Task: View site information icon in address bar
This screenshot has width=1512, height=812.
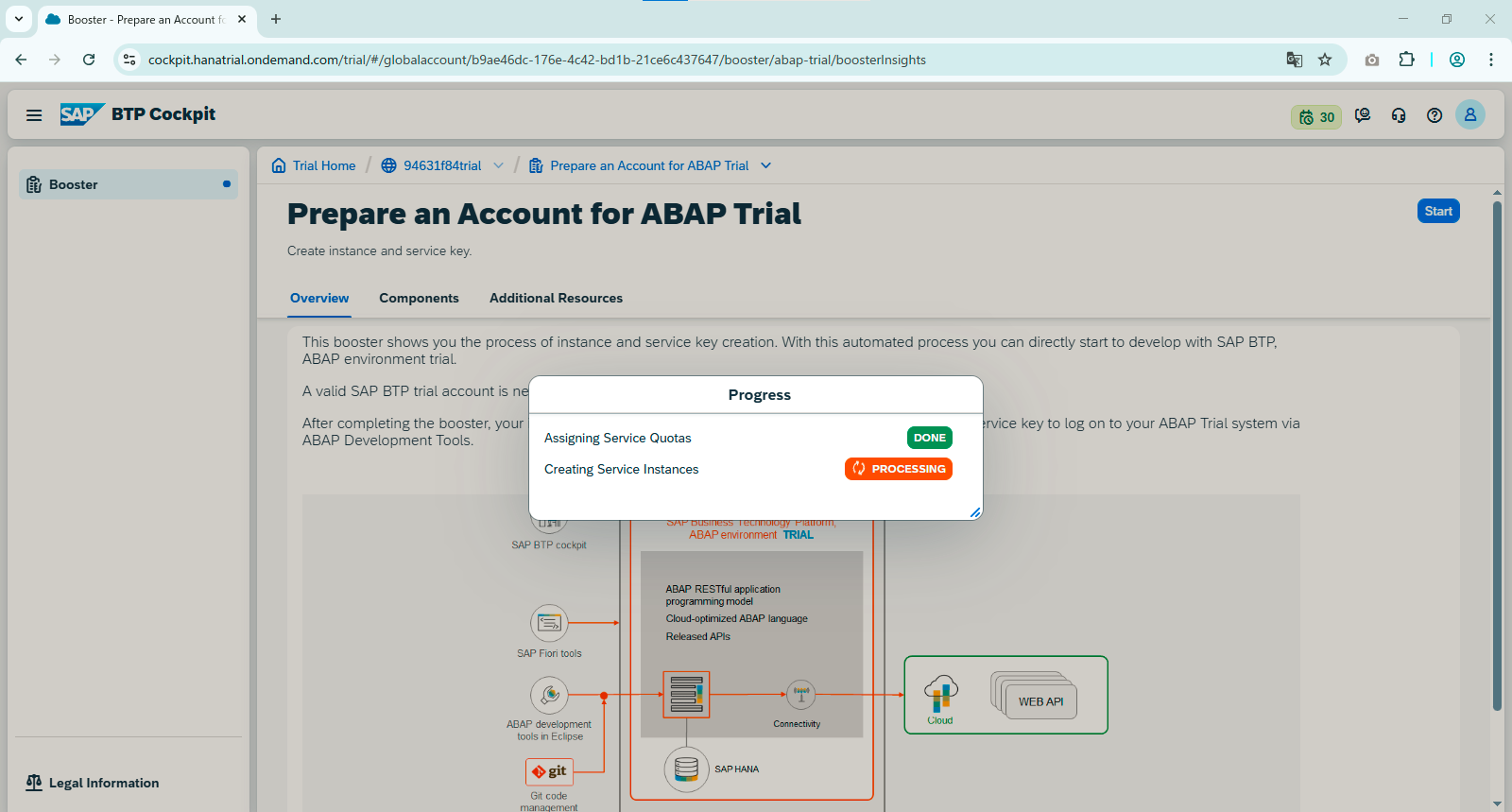Action: [129, 60]
